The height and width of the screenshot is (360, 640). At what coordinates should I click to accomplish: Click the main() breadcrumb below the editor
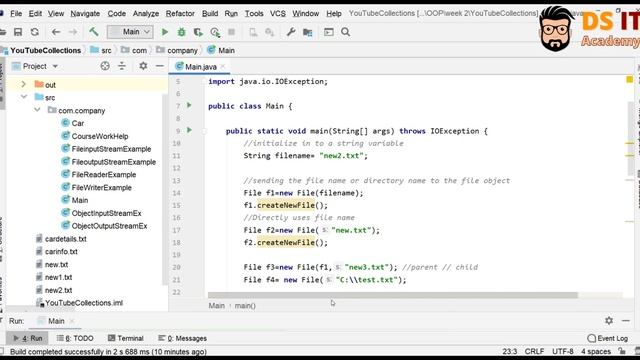pyautogui.click(x=245, y=305)
